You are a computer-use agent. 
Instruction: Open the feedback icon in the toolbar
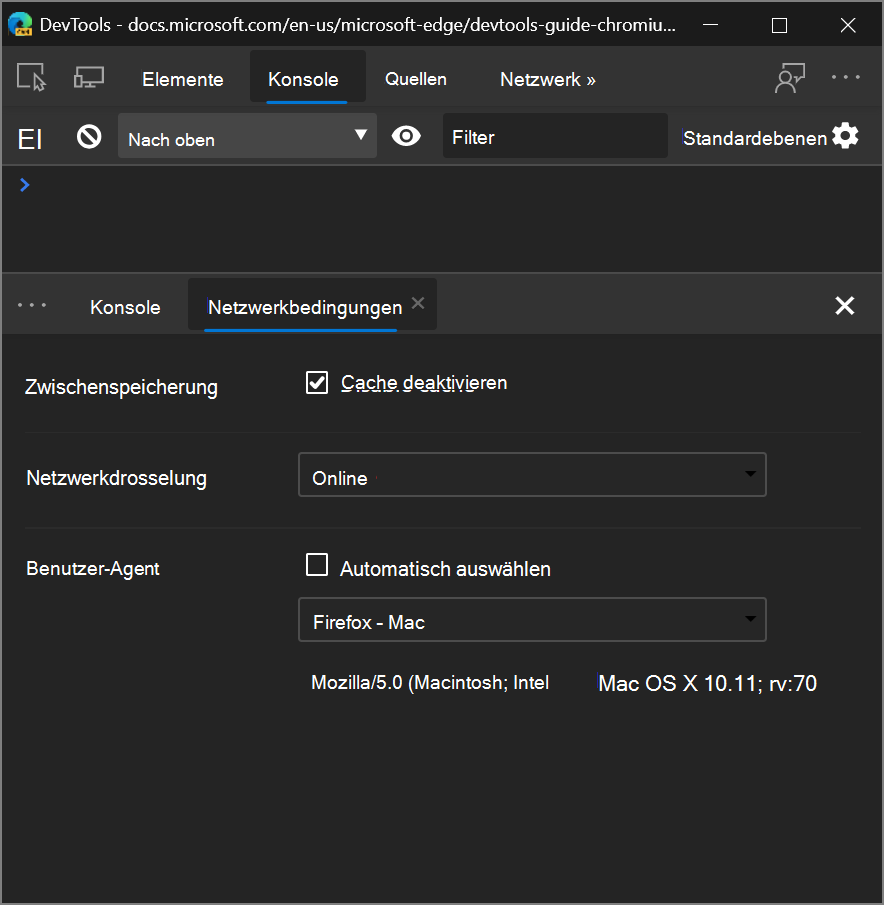point(790,78)
